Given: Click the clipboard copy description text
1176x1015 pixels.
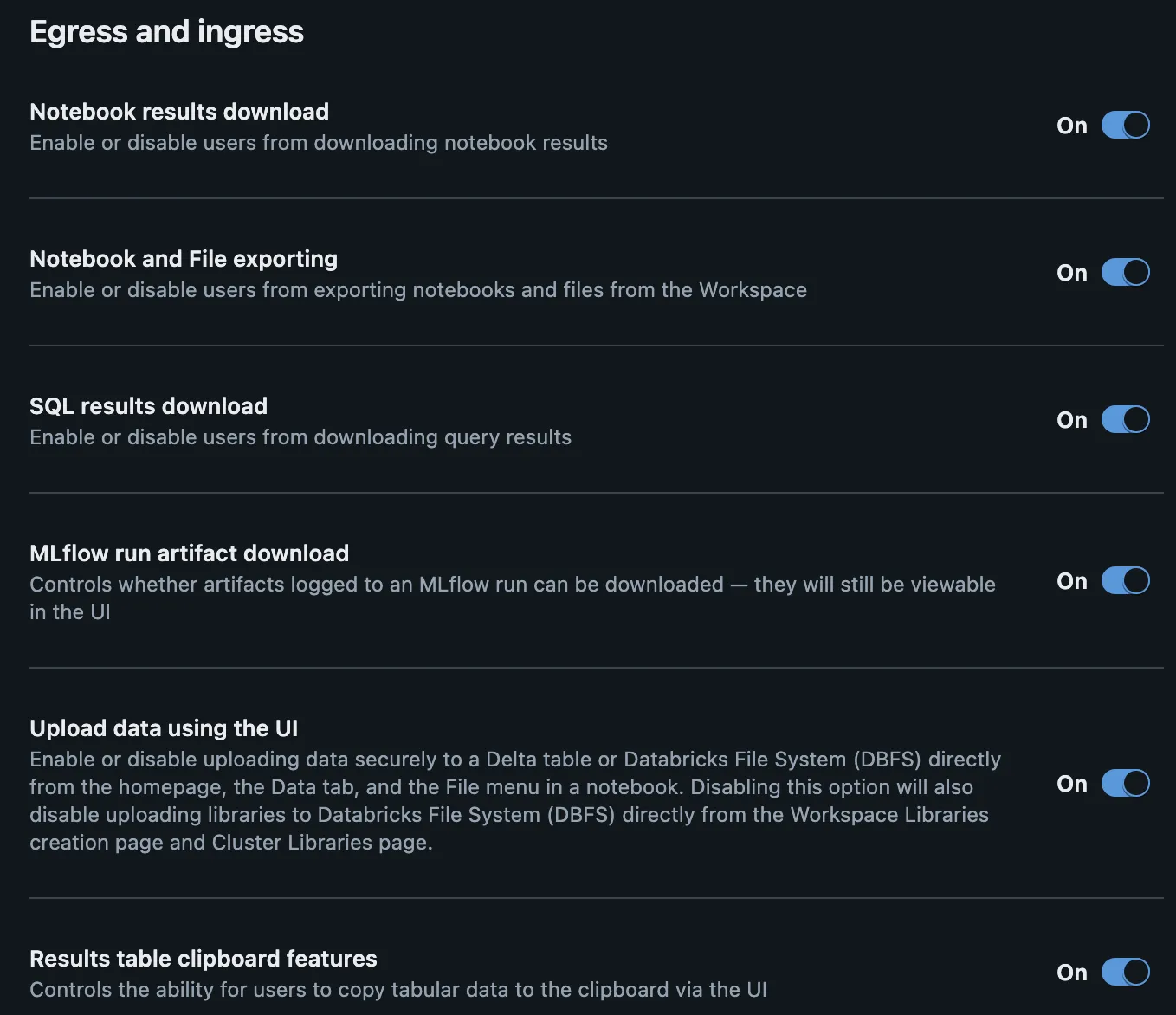Looking at the screenshot, I should point(398,989).
